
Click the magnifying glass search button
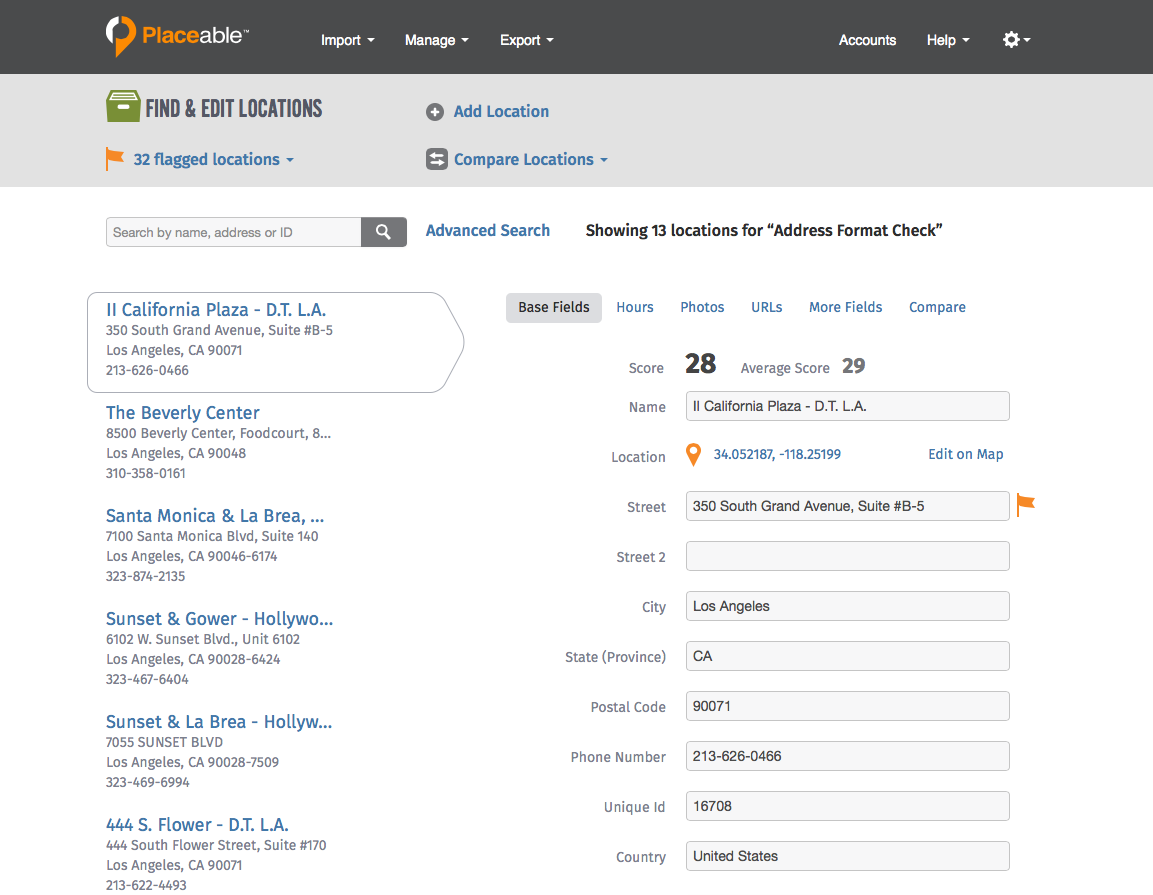tap(383, 232)
